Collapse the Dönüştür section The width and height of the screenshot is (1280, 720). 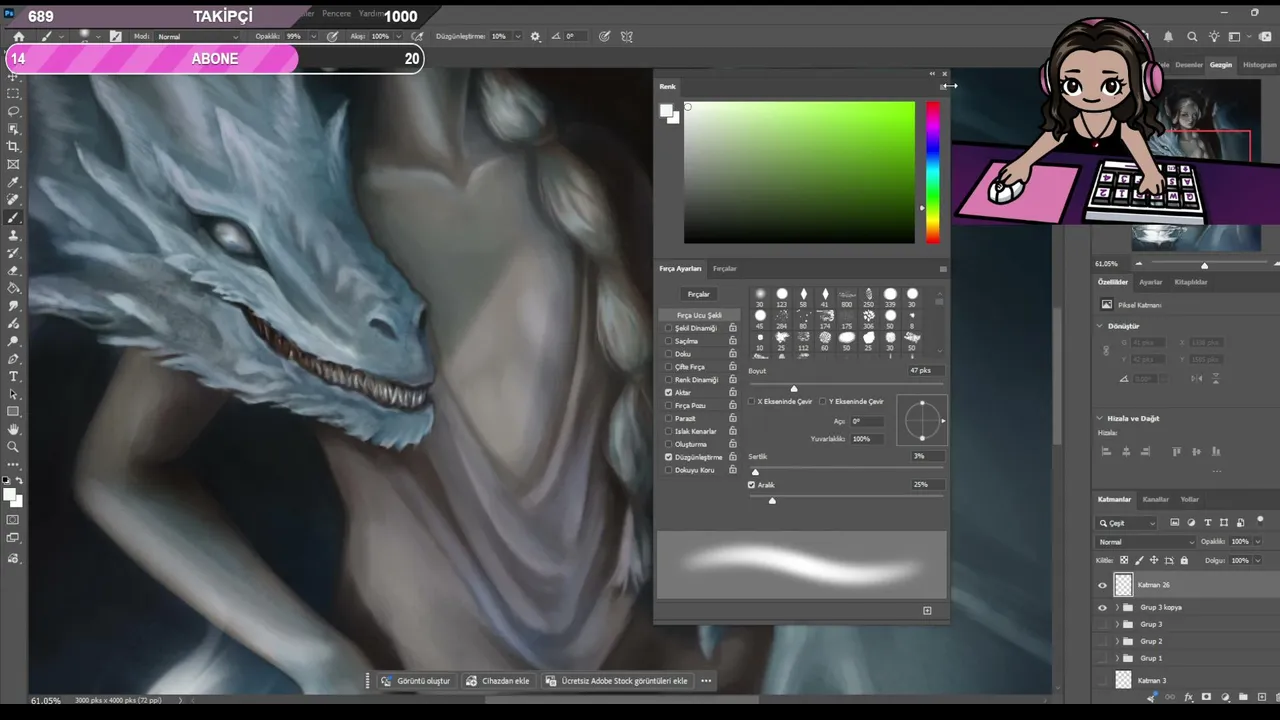[x=1100, y=326]
